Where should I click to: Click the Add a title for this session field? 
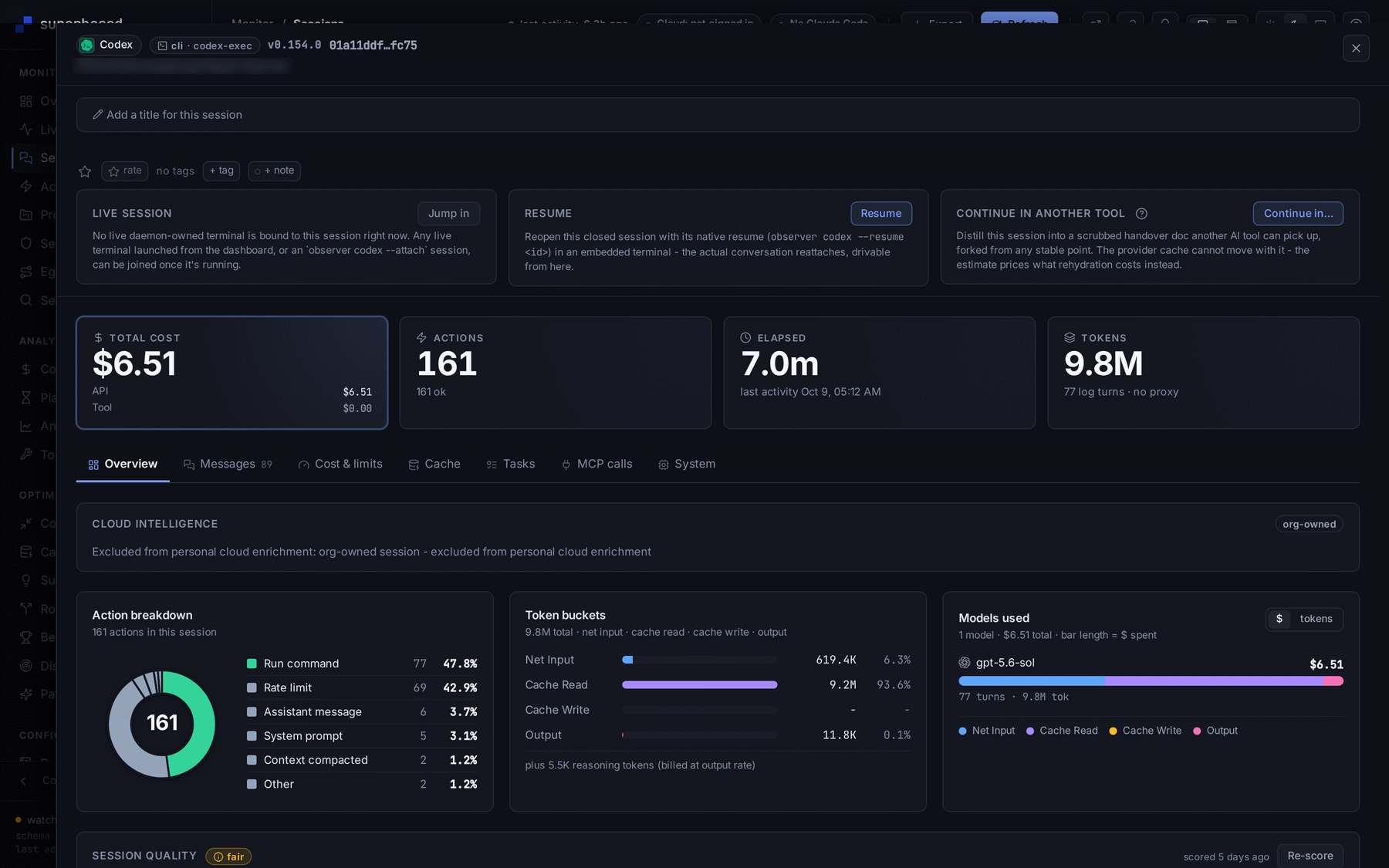click(718, 115)
